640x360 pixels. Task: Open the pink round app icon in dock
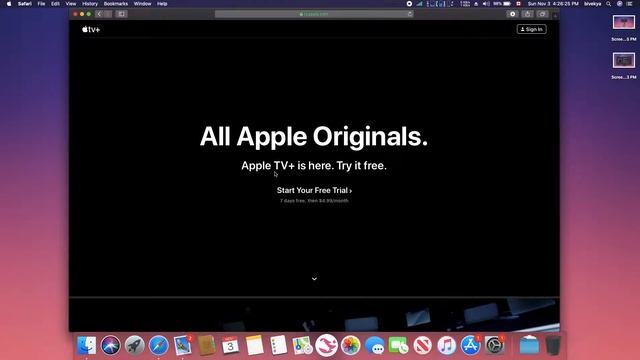(327, 345)
